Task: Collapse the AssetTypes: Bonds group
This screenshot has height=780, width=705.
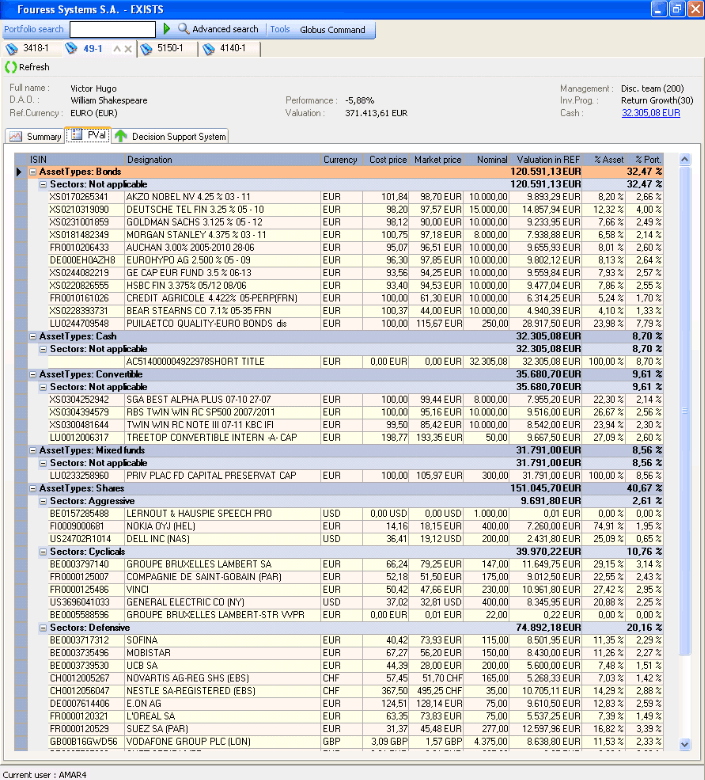Action: [x=33, y=172]
